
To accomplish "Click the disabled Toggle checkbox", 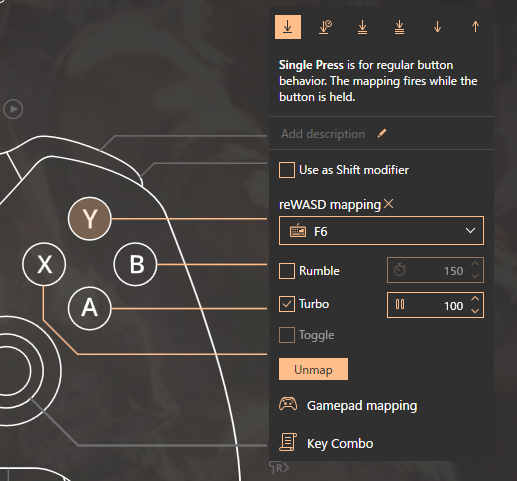I will click(x=287, y=335).
